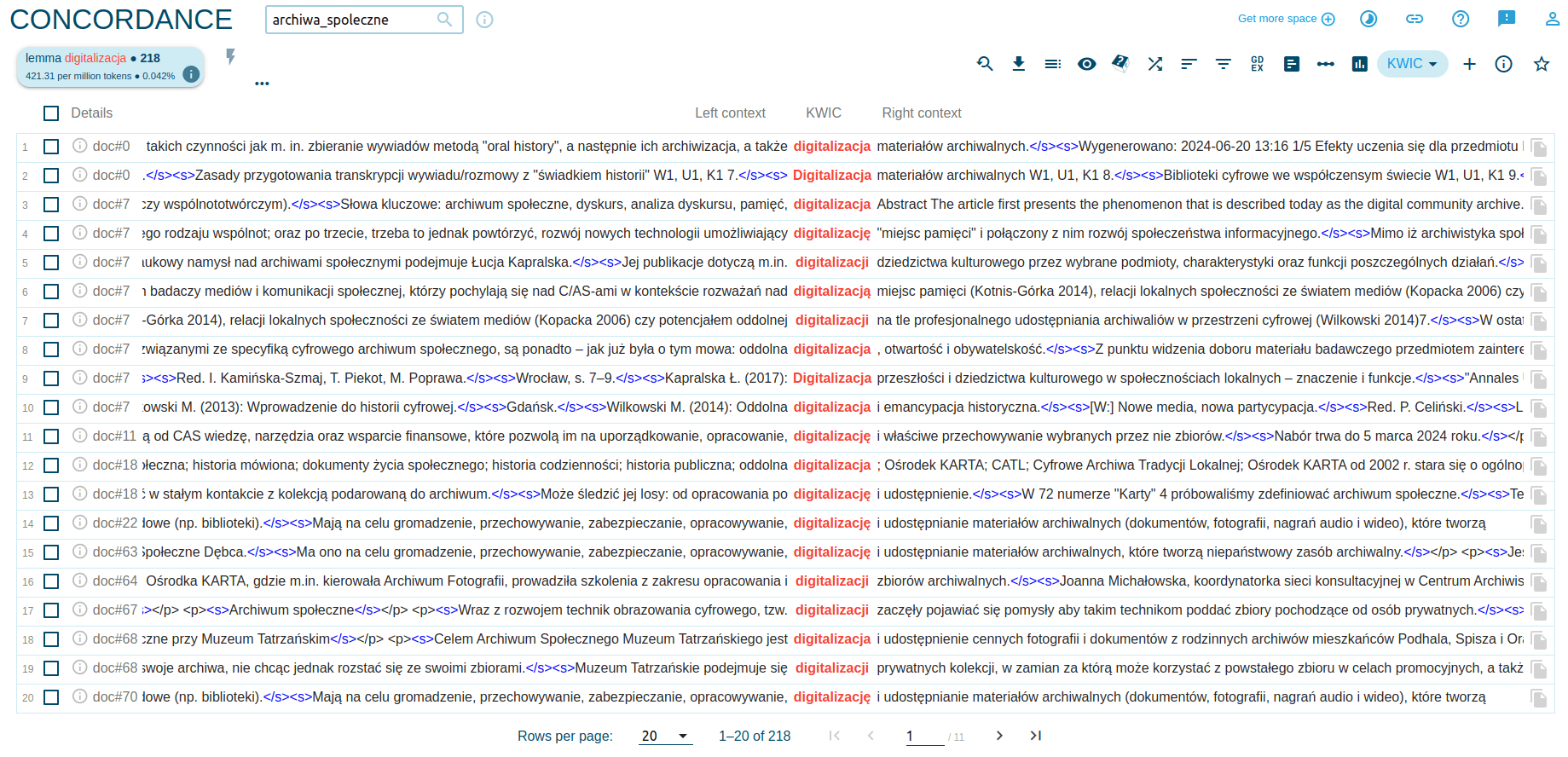Open the help question mark icon
Image resolution: width=1568 pixels, height=757 pixels.
tap(1461, 19)
